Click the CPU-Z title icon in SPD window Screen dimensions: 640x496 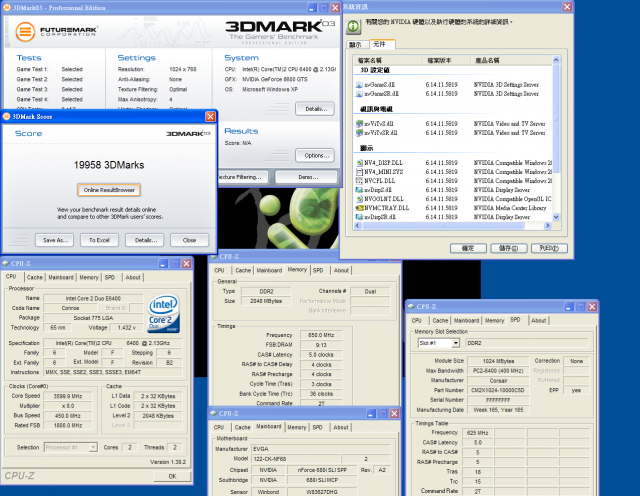411,307
